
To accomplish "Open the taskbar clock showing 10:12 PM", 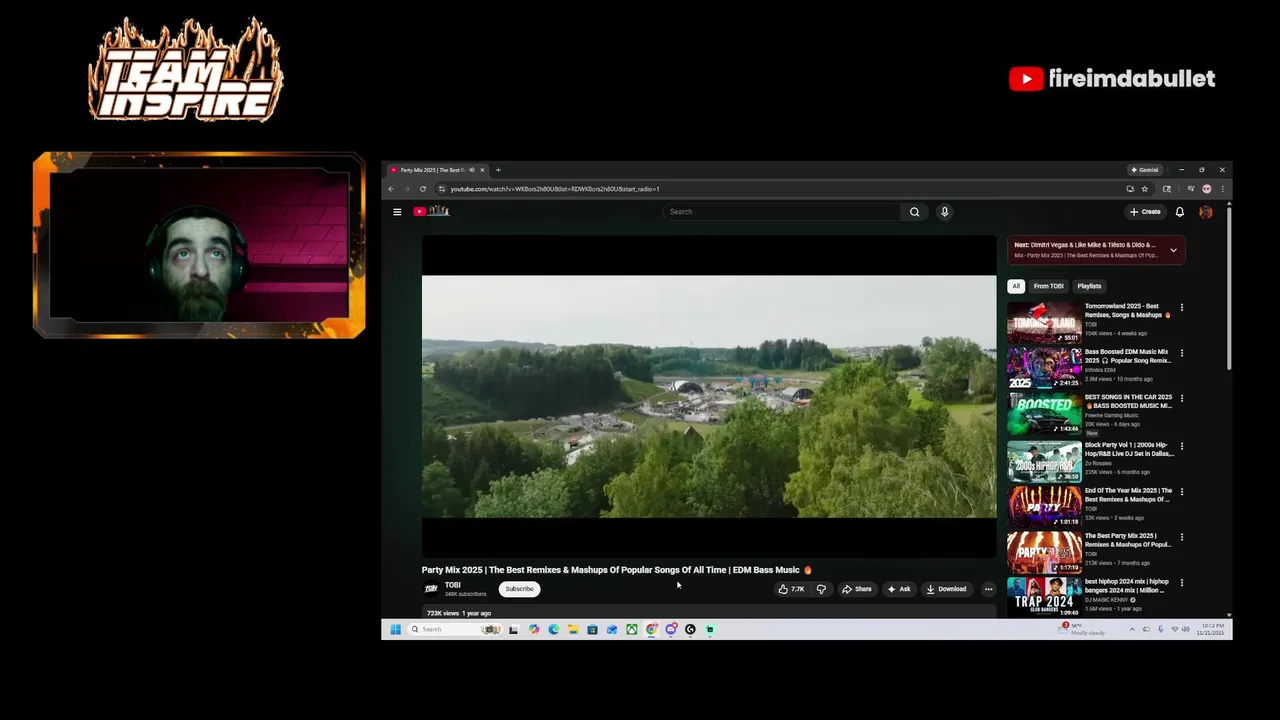I will pos(1211,629).
